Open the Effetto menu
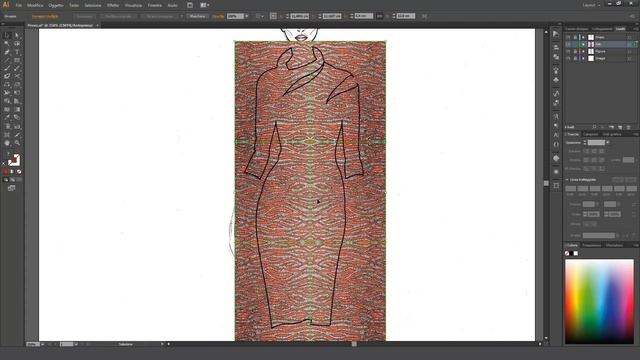The height and width of the screenshot is (360, 640). [113, 5]
